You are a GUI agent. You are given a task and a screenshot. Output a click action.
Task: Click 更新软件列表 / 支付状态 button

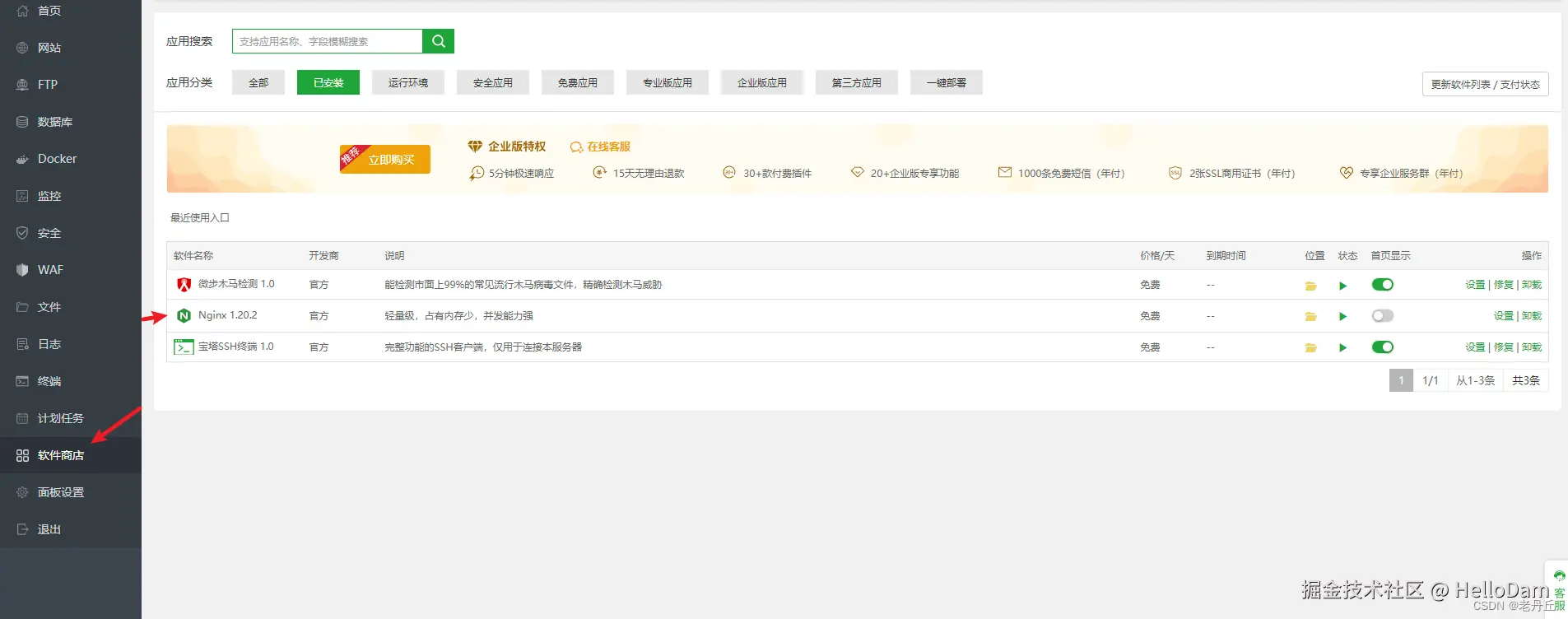point(1486,84)
